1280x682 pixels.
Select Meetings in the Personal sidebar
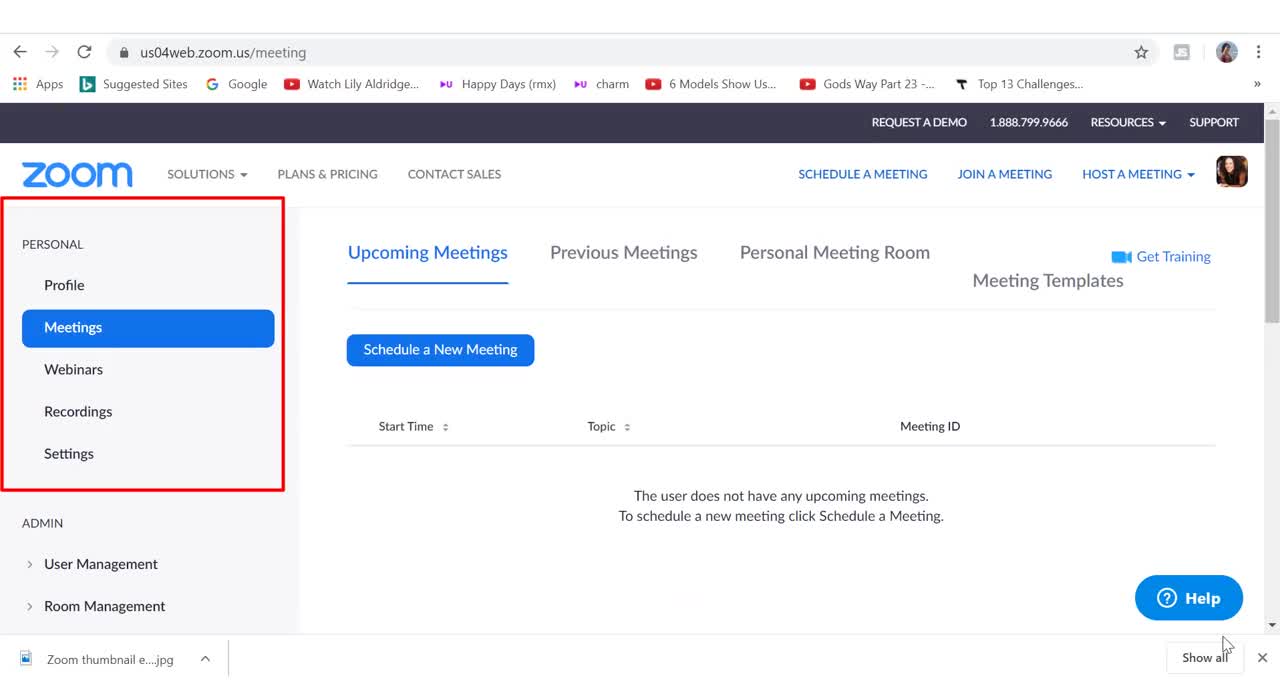coord(148,328)
